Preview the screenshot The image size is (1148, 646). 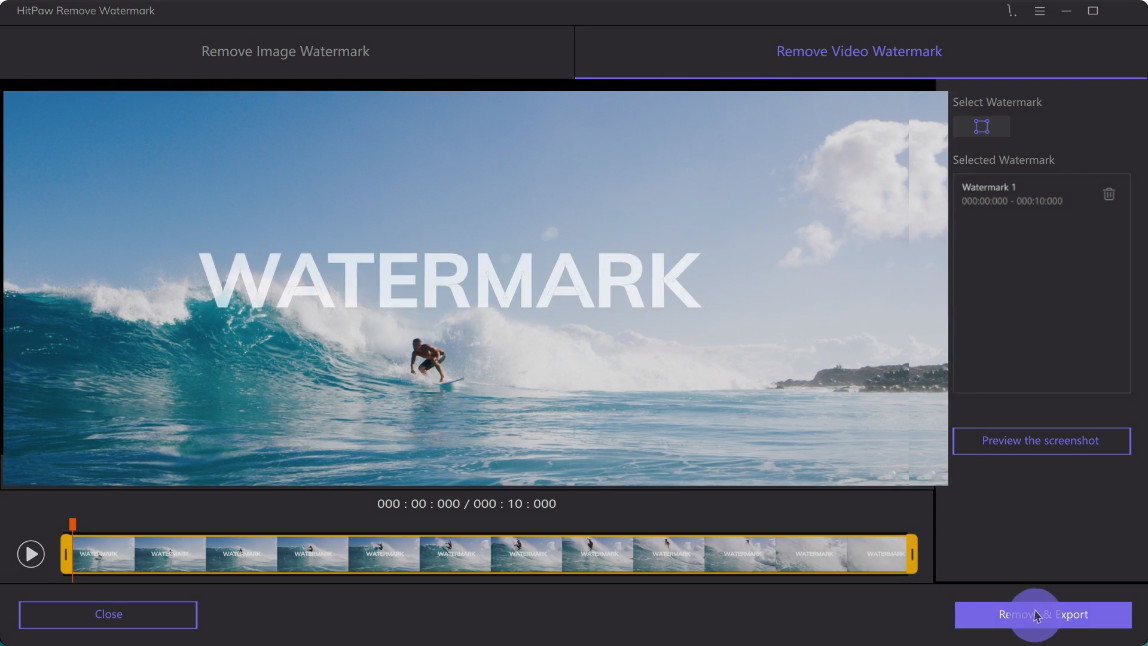[x=1041, y=441]
